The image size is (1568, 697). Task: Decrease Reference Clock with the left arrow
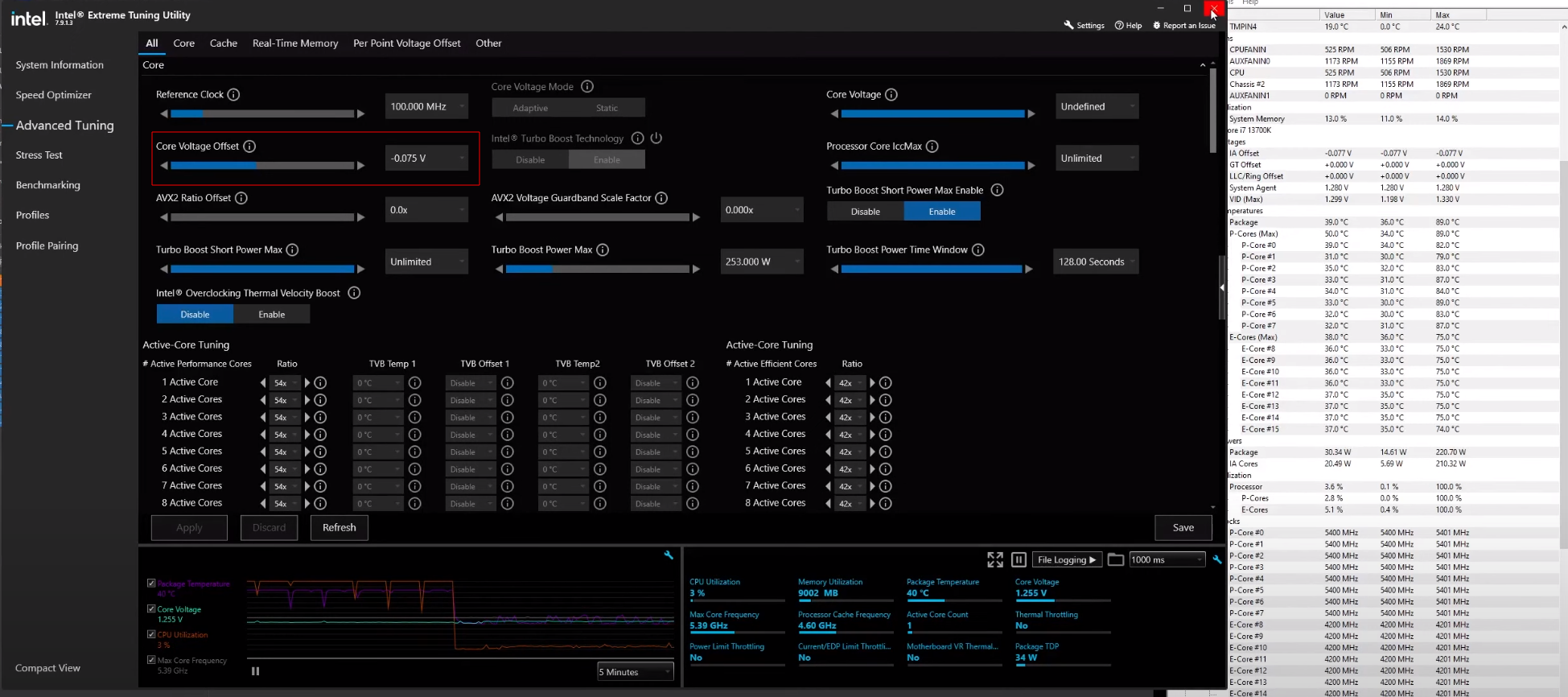[164, 114]
